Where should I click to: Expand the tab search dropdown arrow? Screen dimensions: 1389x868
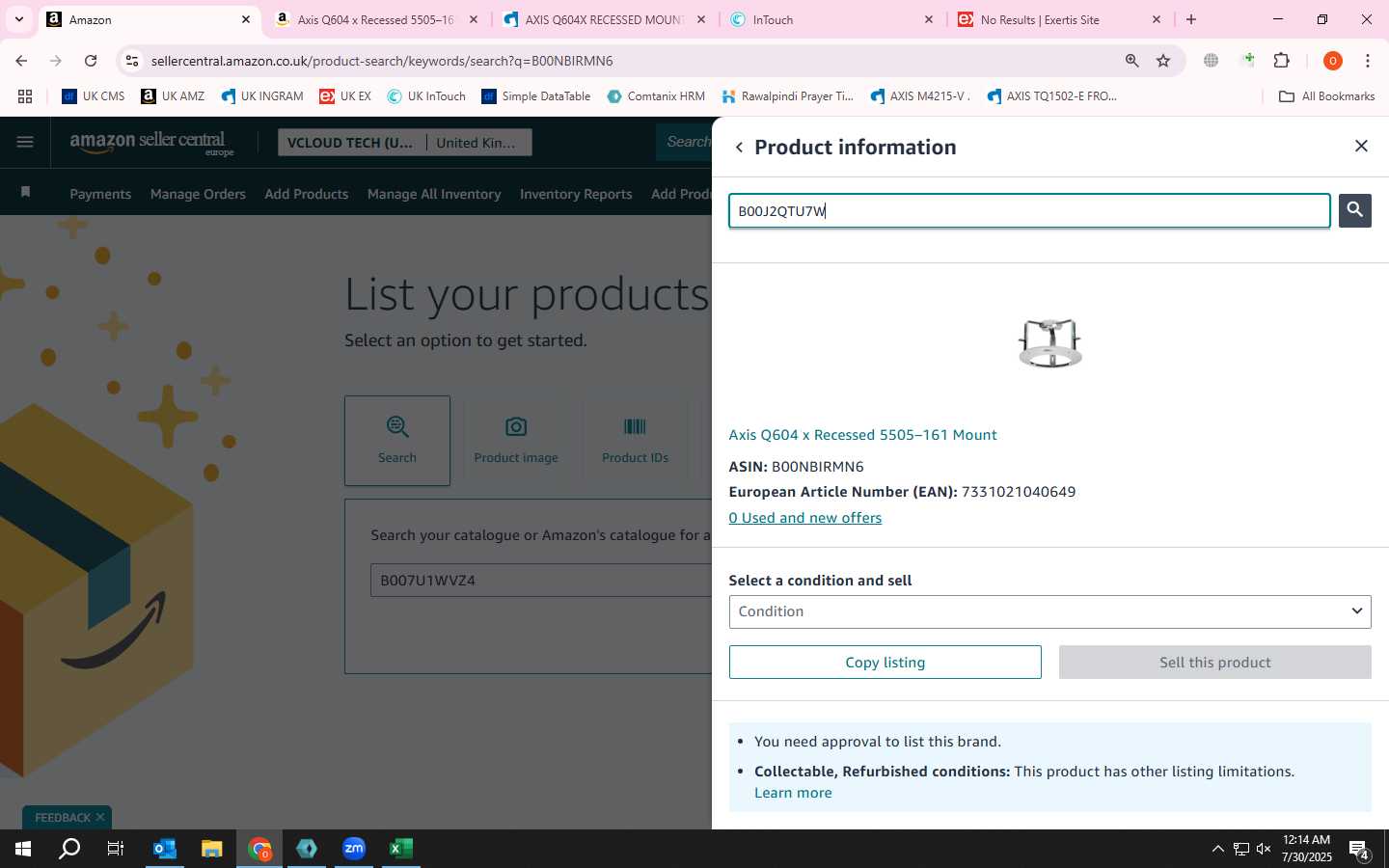[18, 19]
